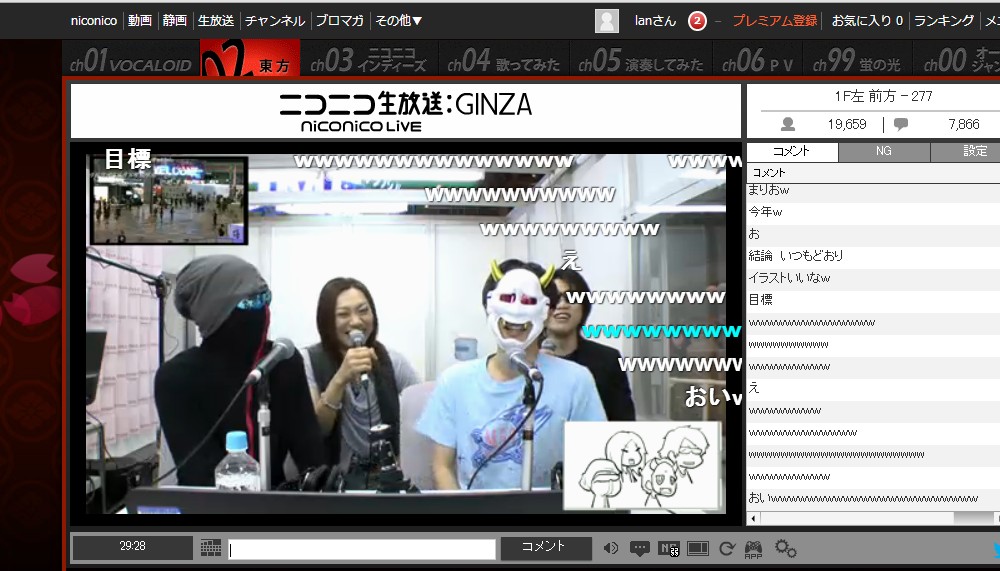Select comment row '目標'
This screenshot has width=1000, height=571.
coord(872,300)
